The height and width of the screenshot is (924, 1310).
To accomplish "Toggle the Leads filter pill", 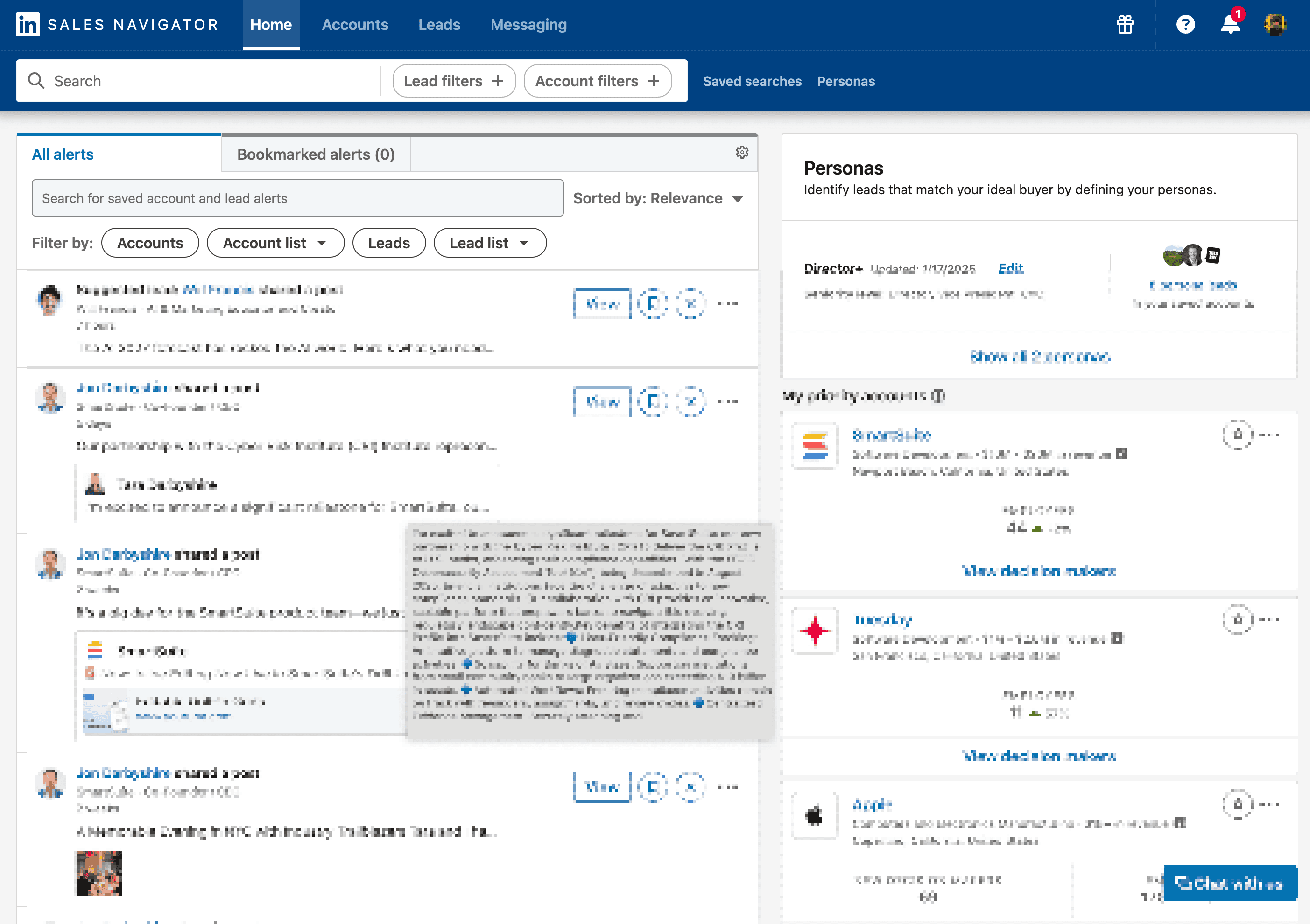I will [x=388, y=243].
